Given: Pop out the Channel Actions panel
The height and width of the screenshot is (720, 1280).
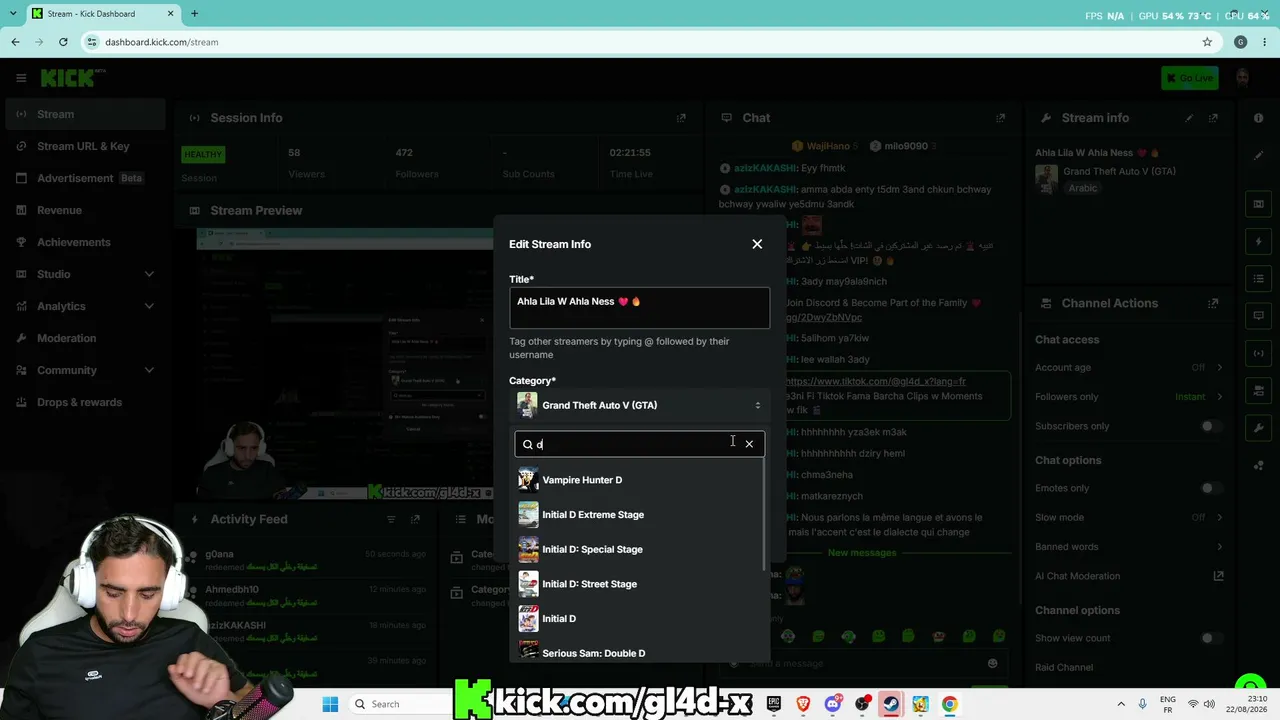Looking at the screenshot, I should tap(1213, 303).
